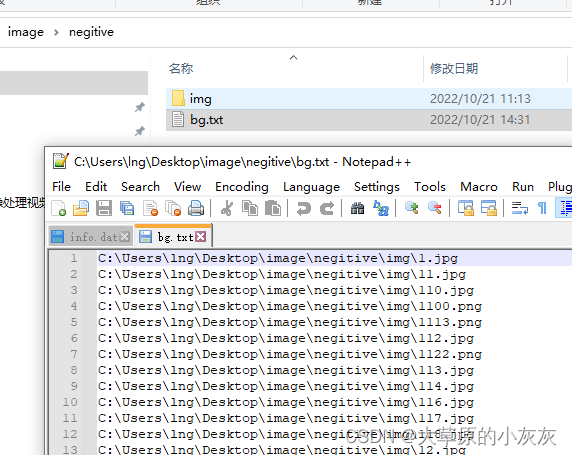Close the bg.txt tab
The width and height of the screenshot is (572, 455).
[201, 237]
